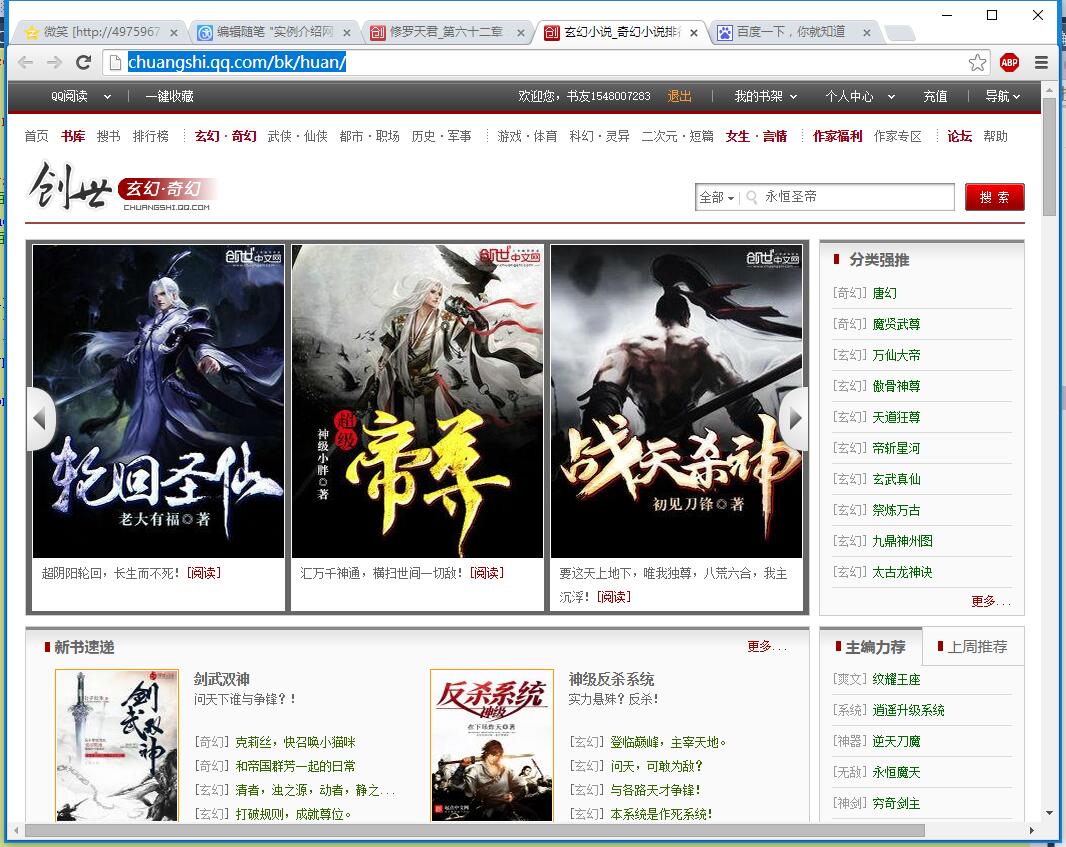This screenshot has width=1066, height=847.
Task: Click the red 搜索 button
Action: click(994, 198)
